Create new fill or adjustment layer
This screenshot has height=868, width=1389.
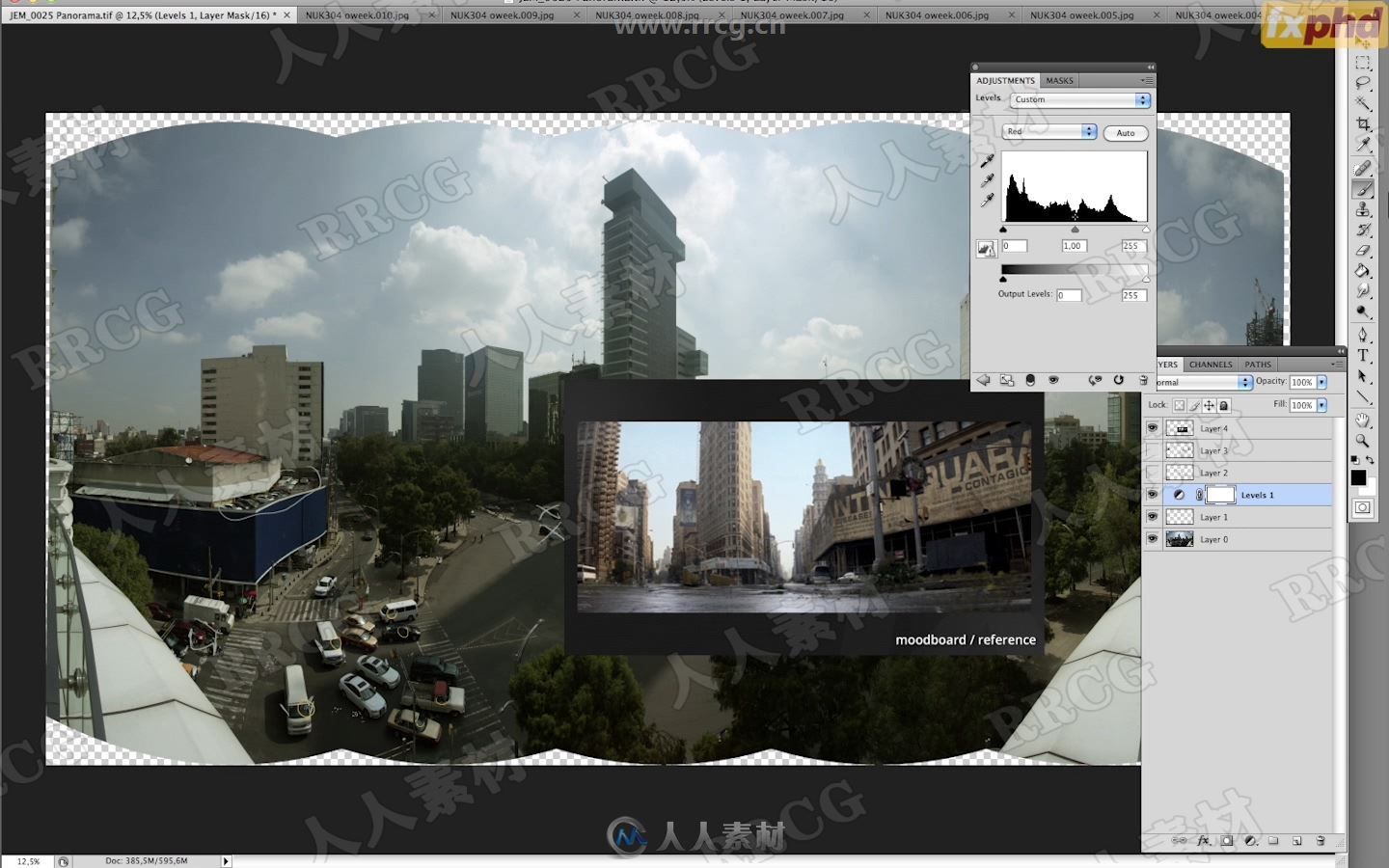pos(1250,841)
